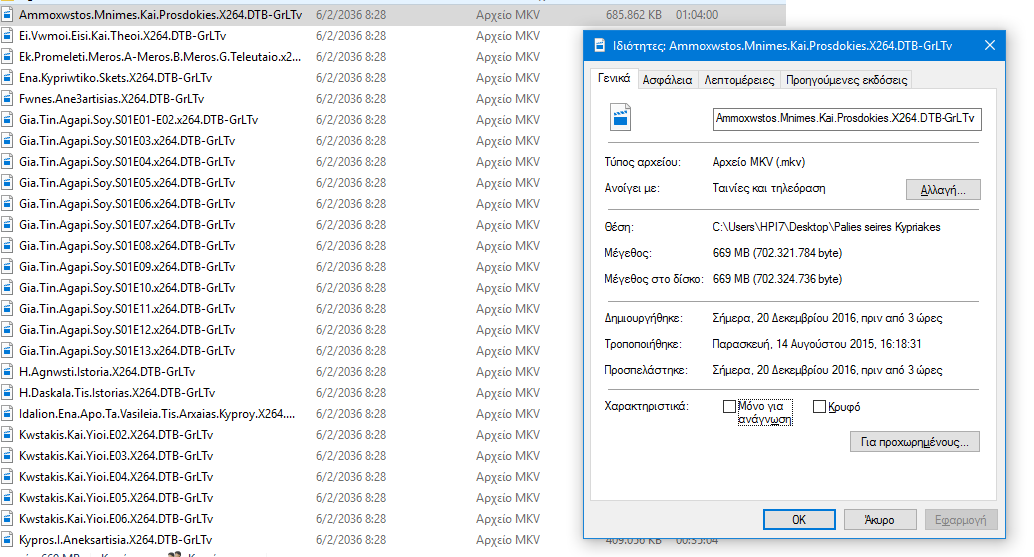
Task: Switch to the 'Ασφάλεια' tab
Action: click(667, 80)
